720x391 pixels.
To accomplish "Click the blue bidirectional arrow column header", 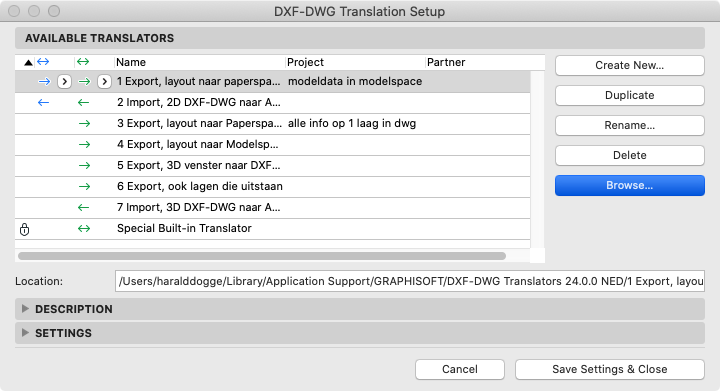I will 43,61.
